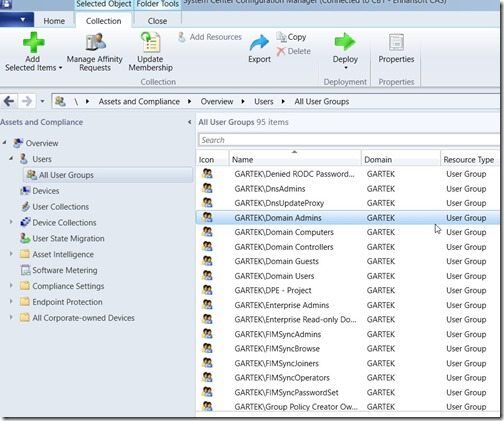504x421 pixels.
Task: Select GARTEK\Domain Guests group
Action: click(348, 261)
